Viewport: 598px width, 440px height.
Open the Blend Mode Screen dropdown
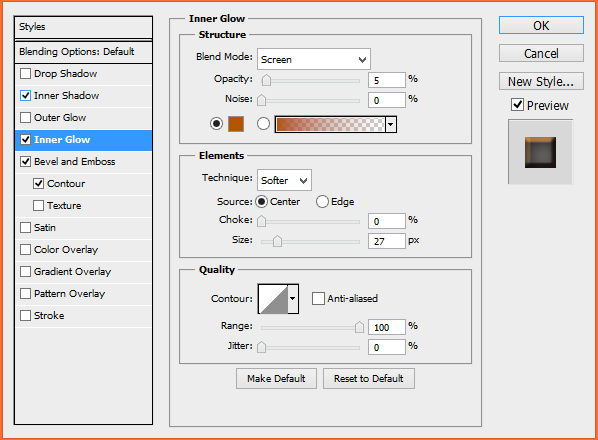pyautogui.click(x=313, y=59)
